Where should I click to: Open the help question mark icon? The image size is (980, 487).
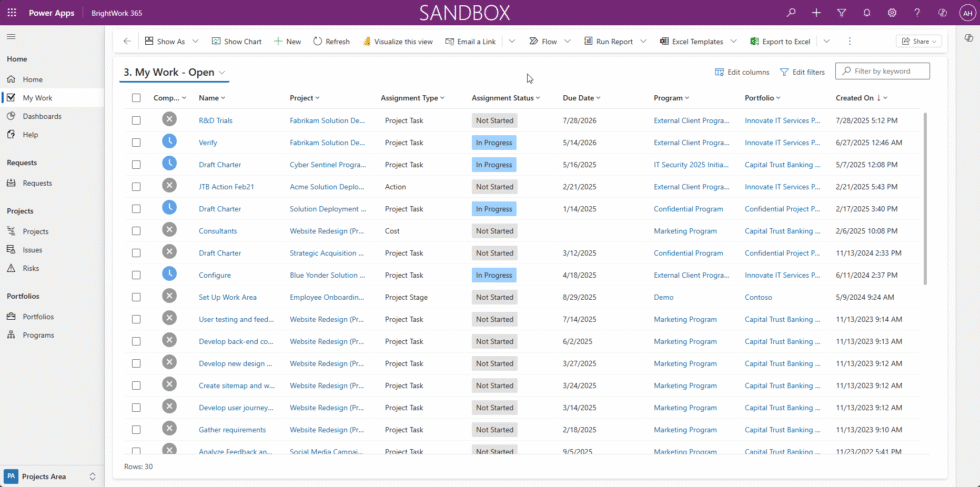point(917,13)
